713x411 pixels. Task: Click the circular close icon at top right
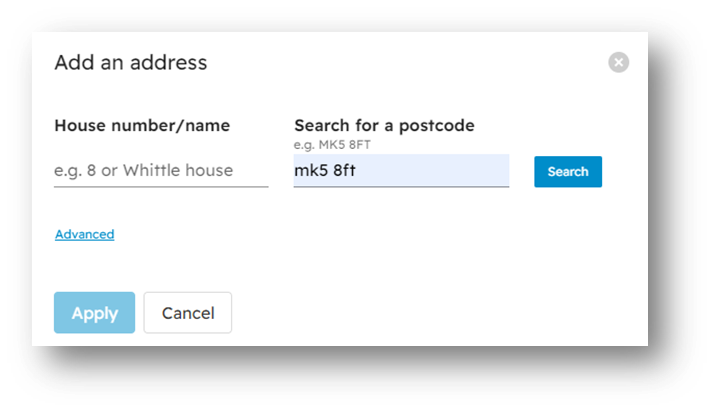point(618,62)
